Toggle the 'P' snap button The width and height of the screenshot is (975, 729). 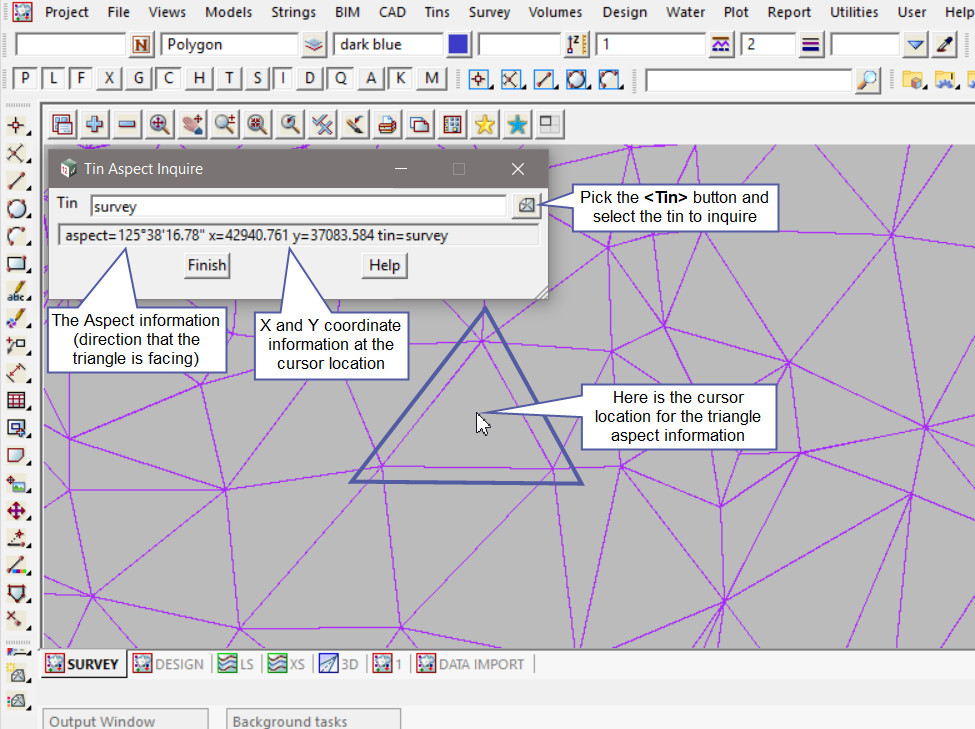tap(25, 79)
